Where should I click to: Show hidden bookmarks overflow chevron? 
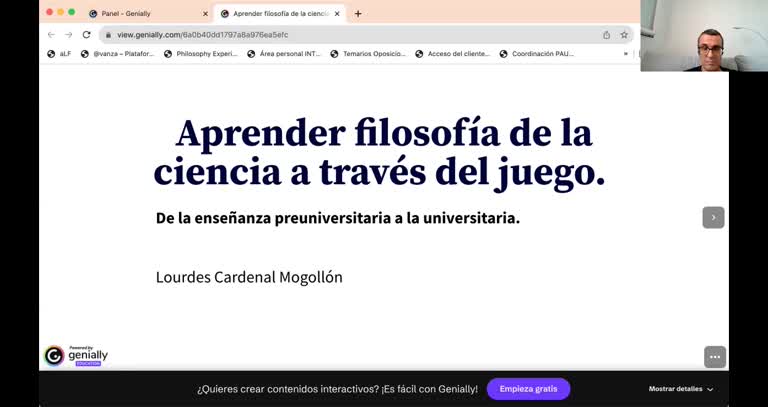click(x=625, y=54)
